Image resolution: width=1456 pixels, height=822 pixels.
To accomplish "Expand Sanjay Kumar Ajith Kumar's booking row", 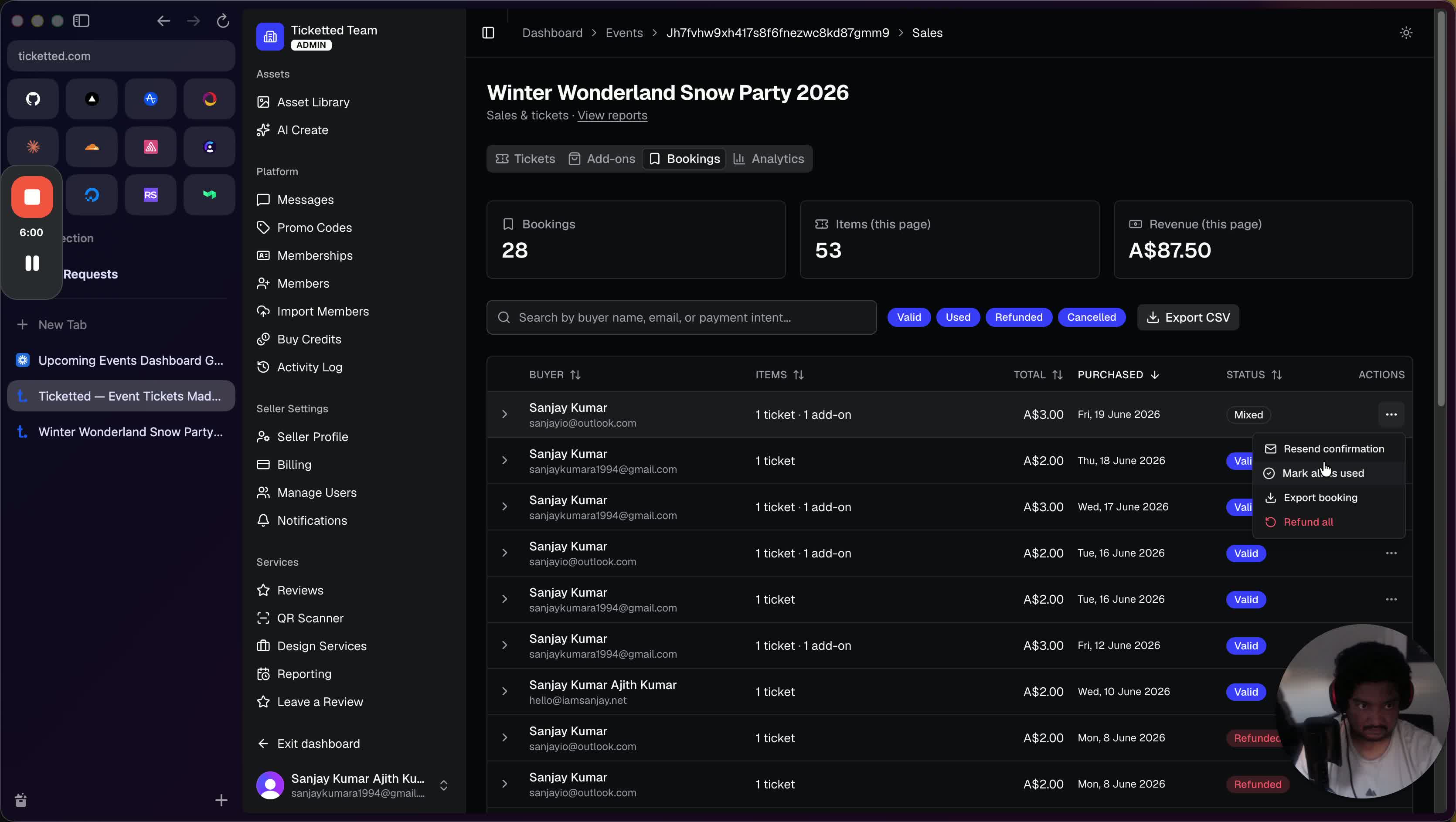I will 505,692.
